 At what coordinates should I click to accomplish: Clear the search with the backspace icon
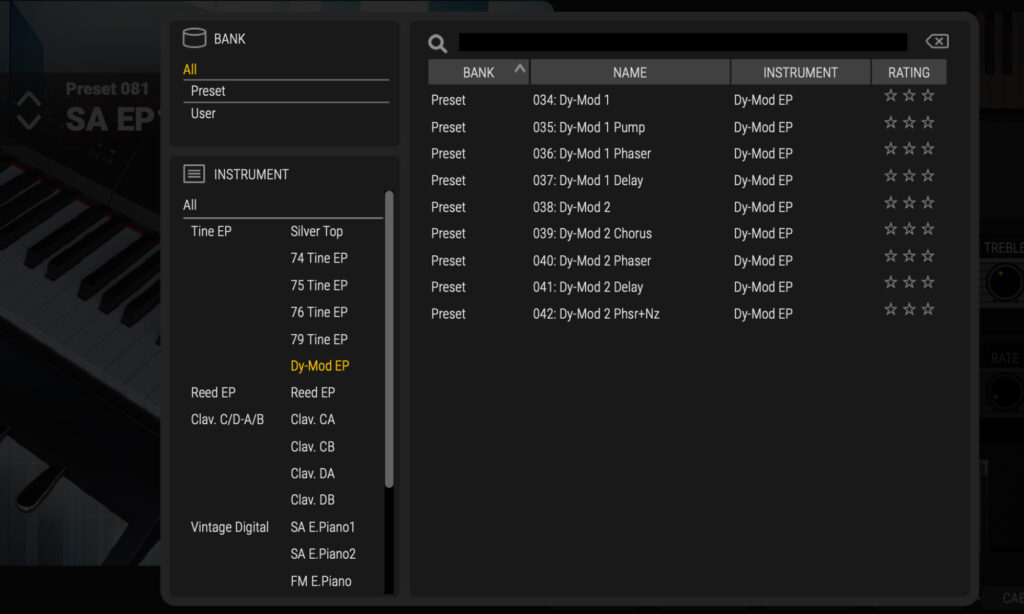936,41
